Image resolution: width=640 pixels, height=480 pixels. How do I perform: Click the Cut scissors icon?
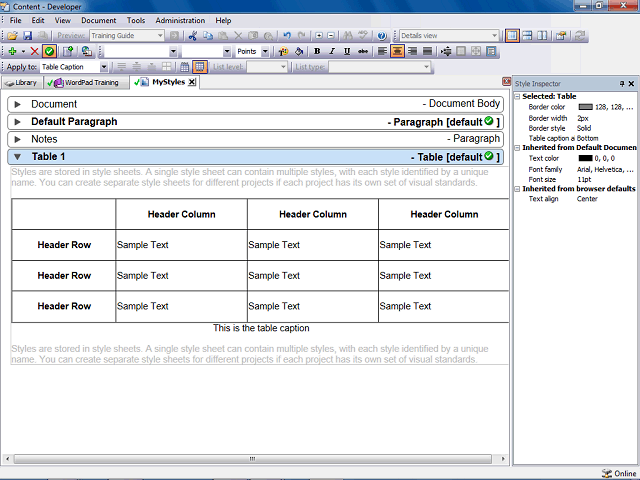tap(193, 36)
